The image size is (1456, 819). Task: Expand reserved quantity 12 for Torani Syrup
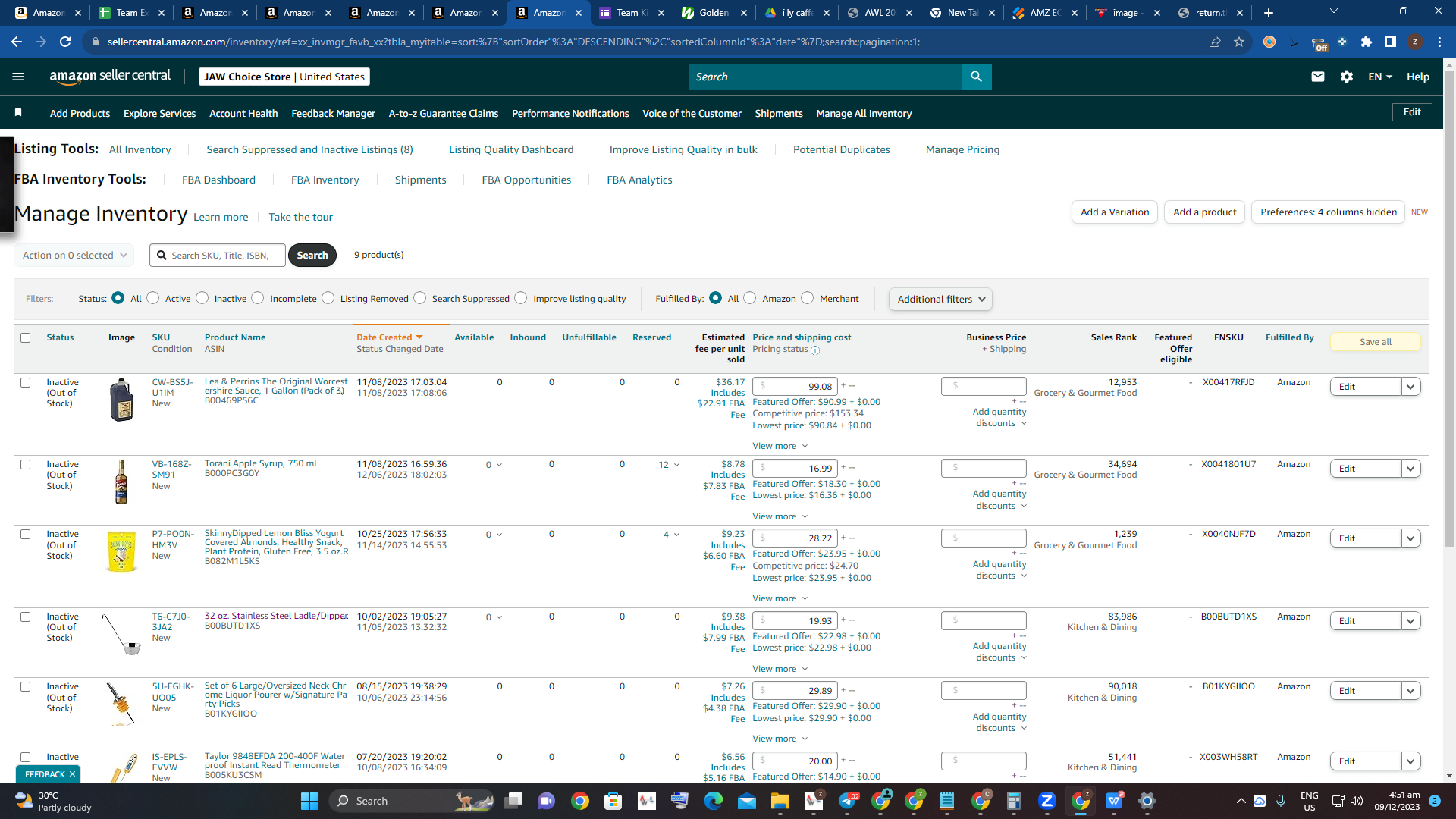pyautogui.click(x=669, y=465)
